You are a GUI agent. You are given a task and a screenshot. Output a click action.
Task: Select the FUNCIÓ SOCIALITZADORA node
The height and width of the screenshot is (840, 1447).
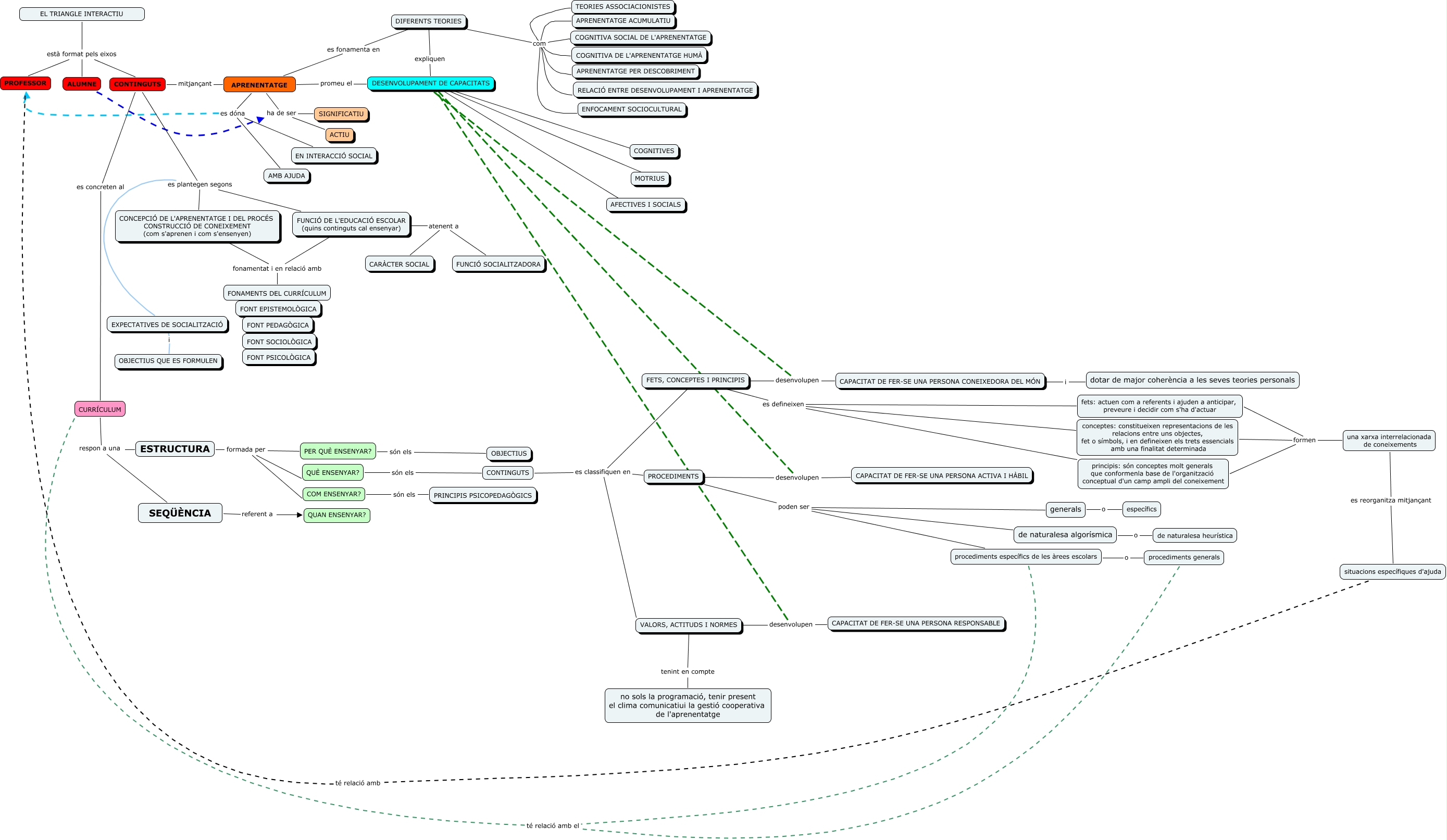(x=498, y=264)
